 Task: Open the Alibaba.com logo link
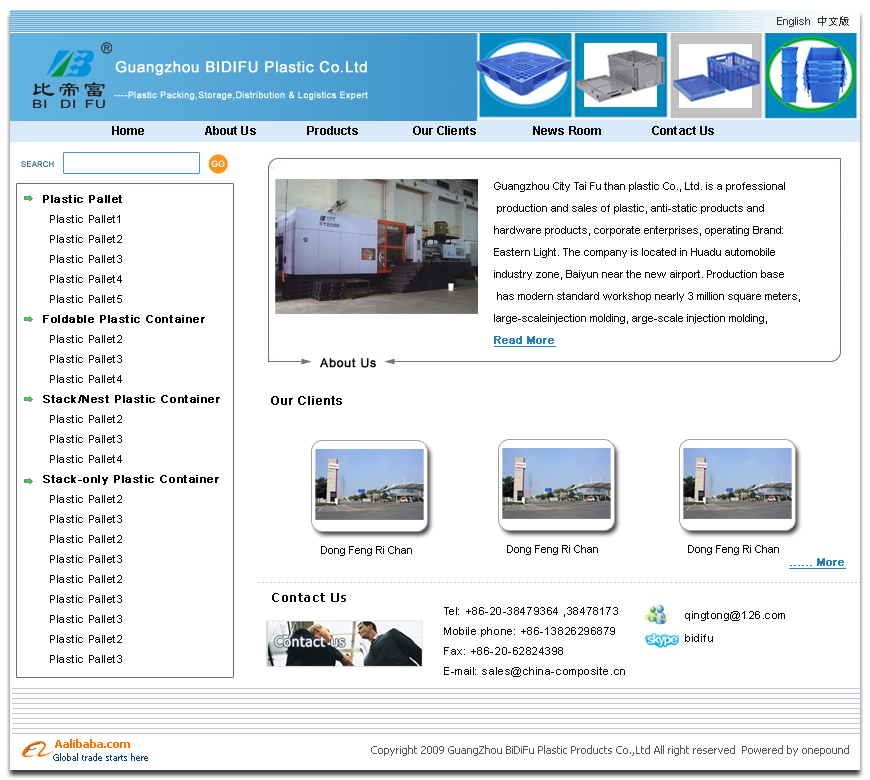click(x=85, y=750)
